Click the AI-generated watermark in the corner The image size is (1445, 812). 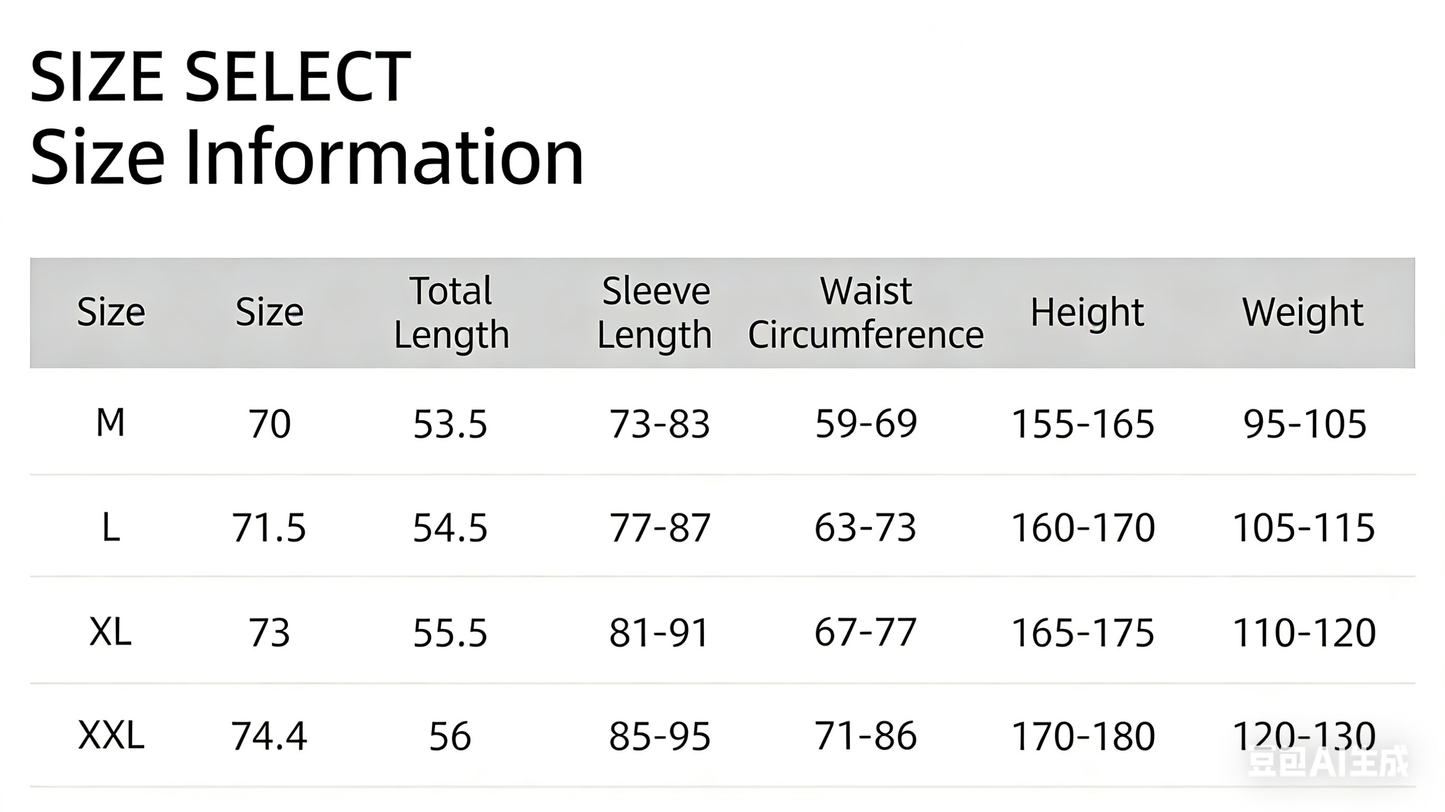[1327, 762]
